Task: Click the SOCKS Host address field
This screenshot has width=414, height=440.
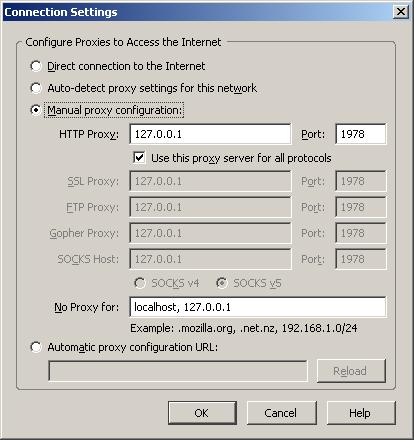Action: tap(210, 259)
